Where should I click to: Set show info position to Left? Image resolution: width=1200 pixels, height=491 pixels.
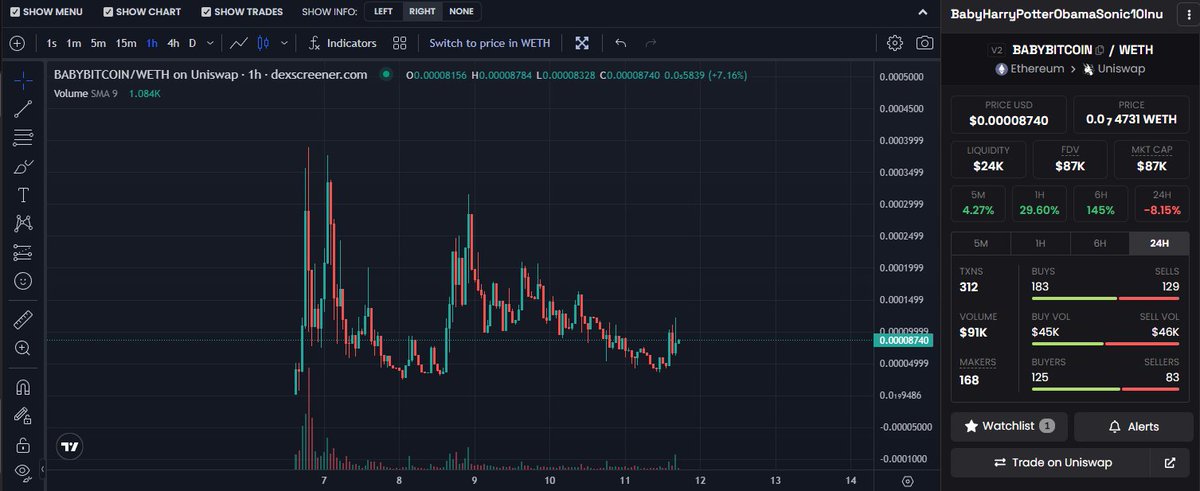(x=383, y=12)
